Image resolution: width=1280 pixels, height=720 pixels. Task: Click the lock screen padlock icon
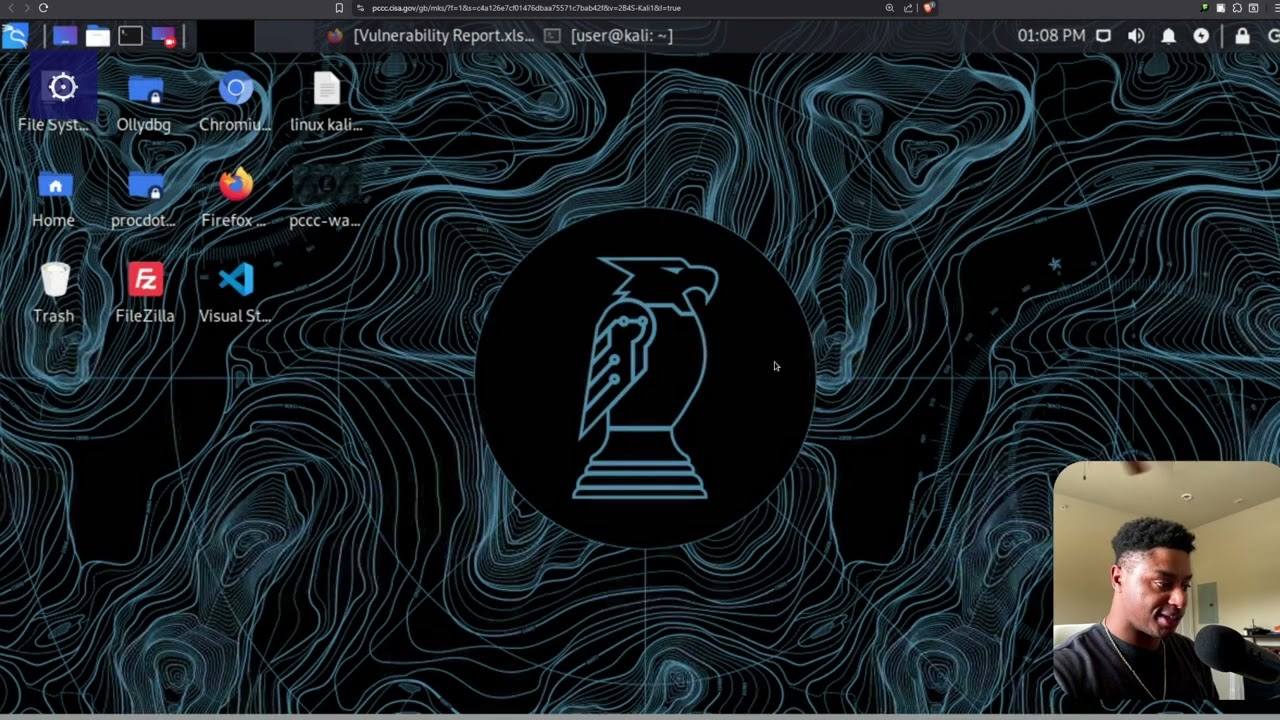point(1242,36)
